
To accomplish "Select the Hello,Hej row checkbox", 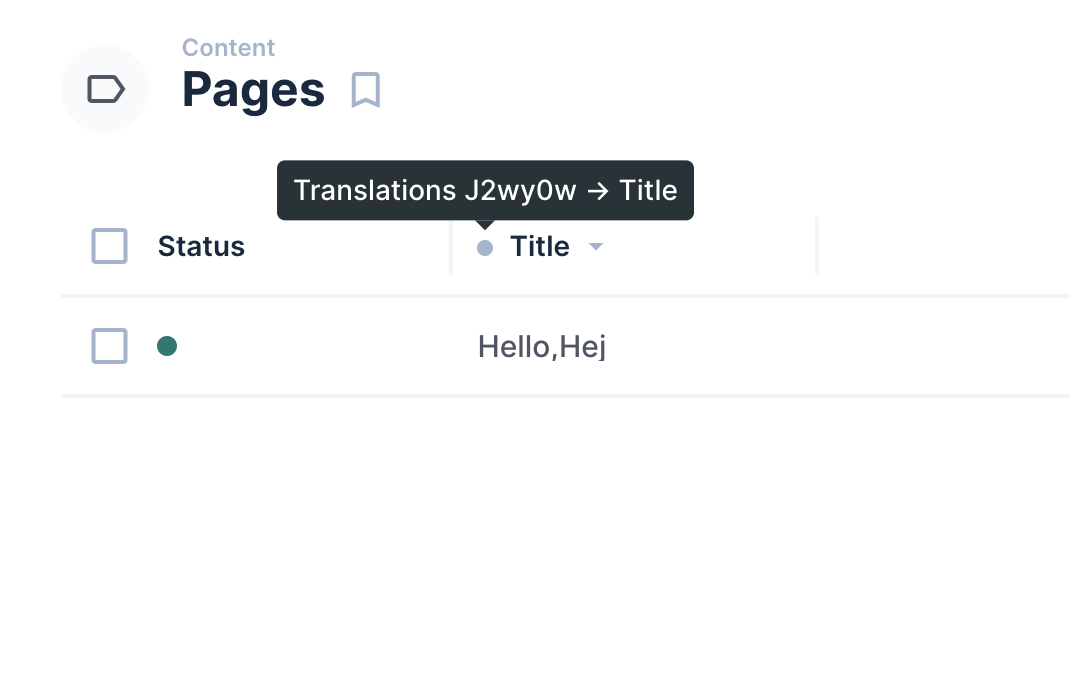I will [110, 346].
